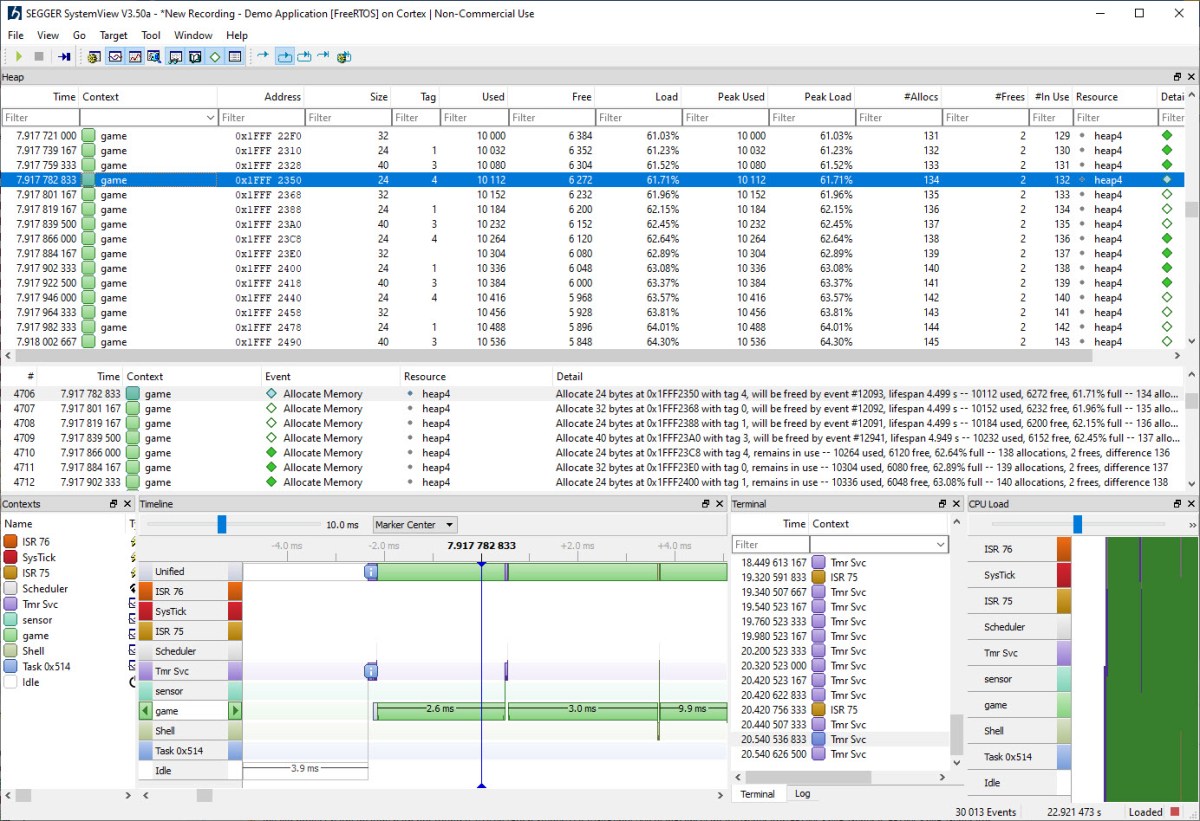The width and height of the screenshot is (1200, 821).
Task: Click the Timeline zoom slider handle
Action: click(x=222, y=525)
